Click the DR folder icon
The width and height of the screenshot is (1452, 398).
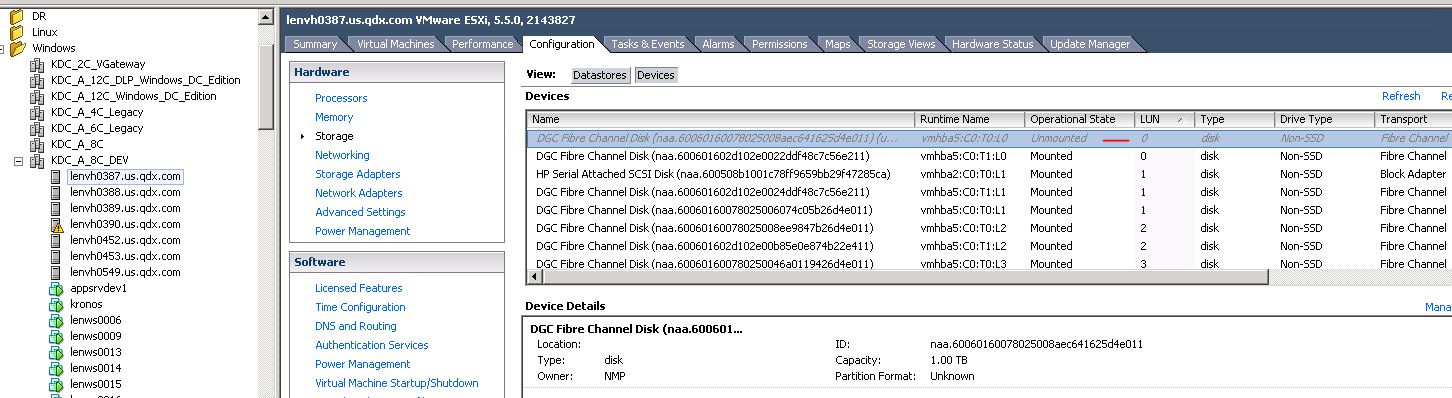click(17, 16)
